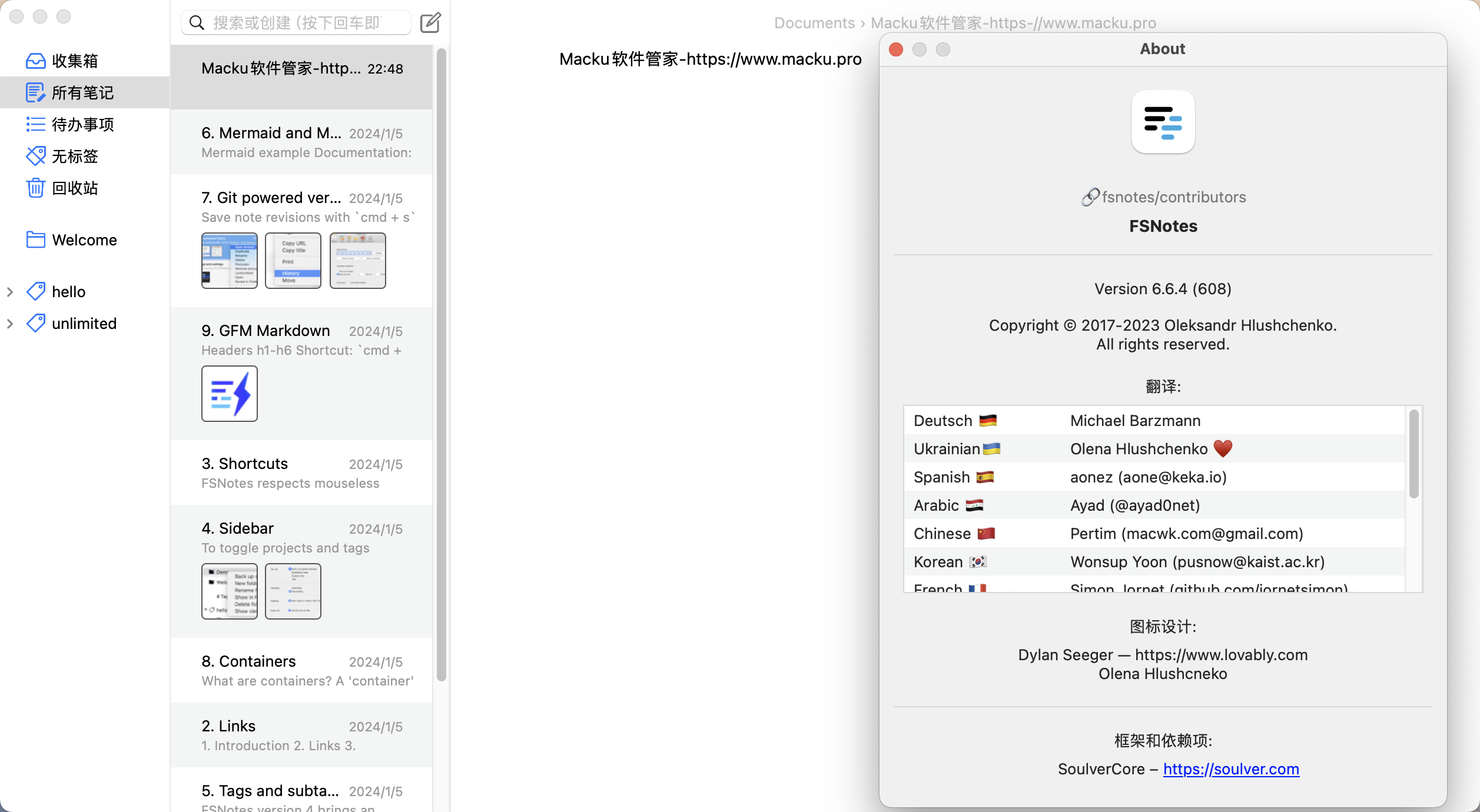Open the Macku软件管家 note at 22:48
The width and height of the screenshot is (1480, 812).
301,77
